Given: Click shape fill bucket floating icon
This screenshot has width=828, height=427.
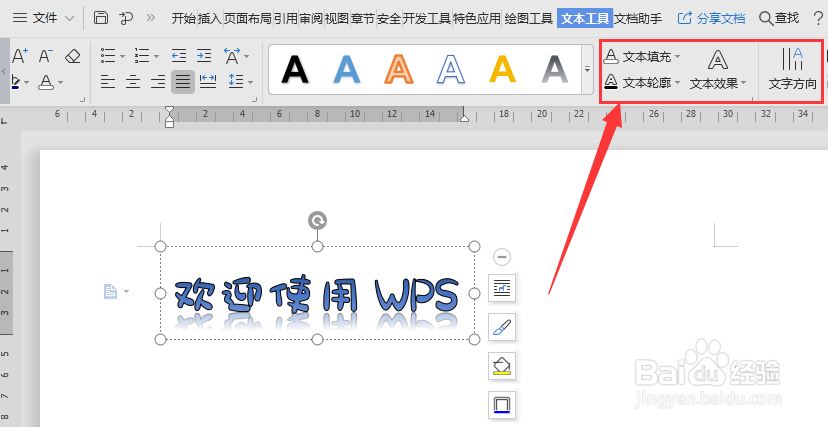Looking at the screenshot, I should (502, 366).
